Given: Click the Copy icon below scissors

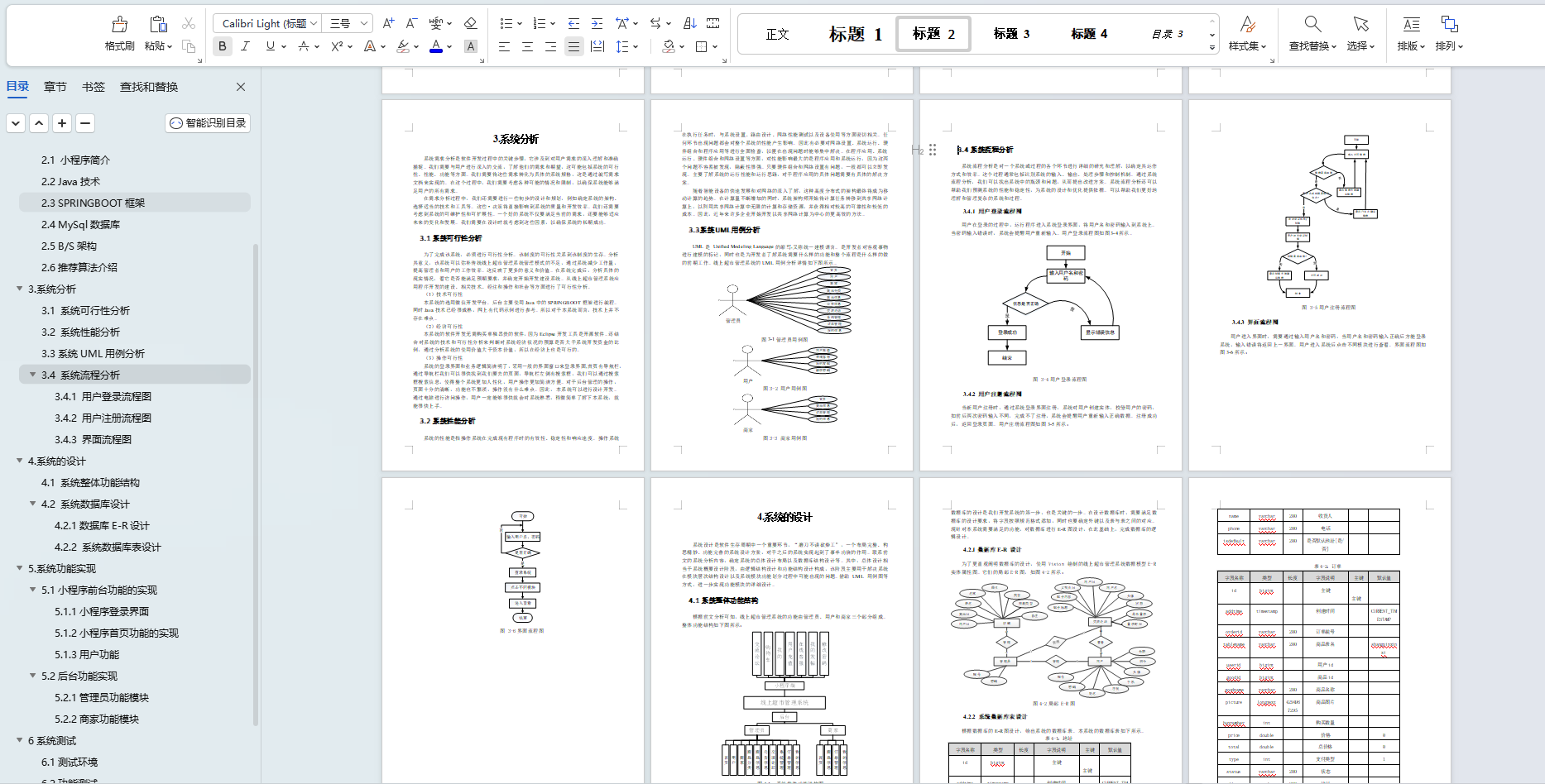Looking at the screenshot, I should 189,46.
